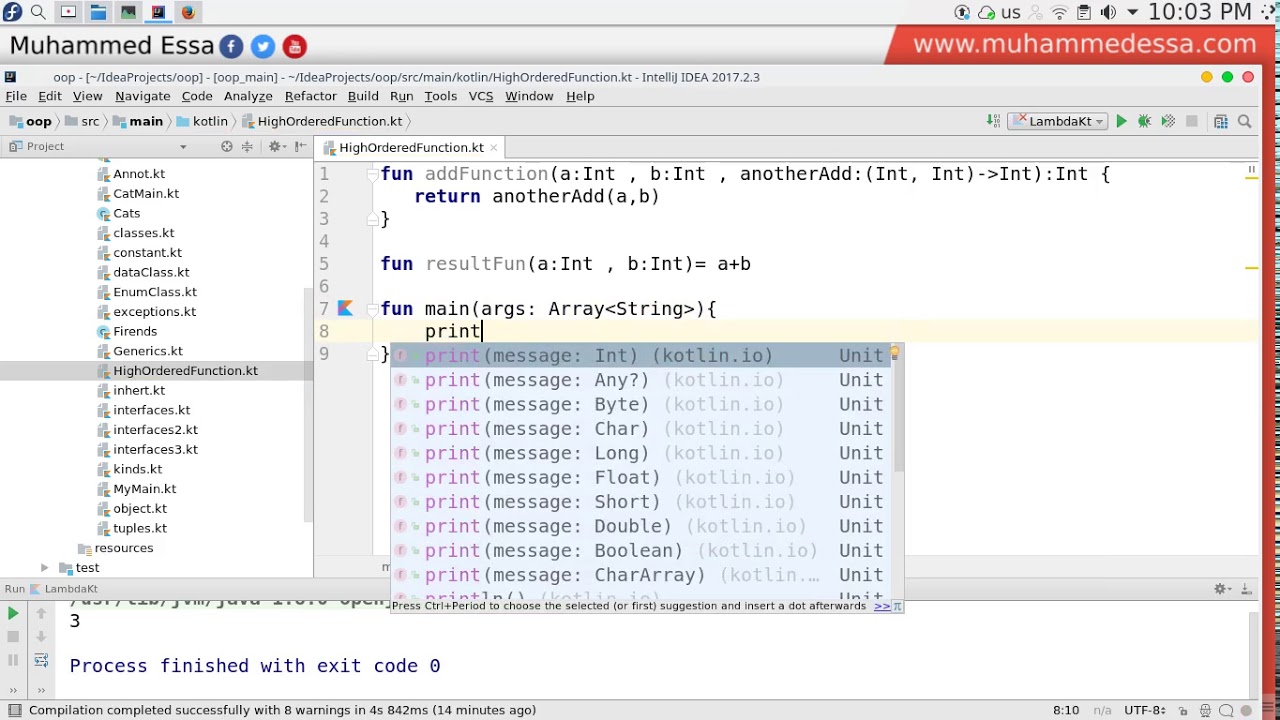The image size is (1280, 720).
Task: Click the oop breadcrumb in navigation bar
Action: point(31,121)
